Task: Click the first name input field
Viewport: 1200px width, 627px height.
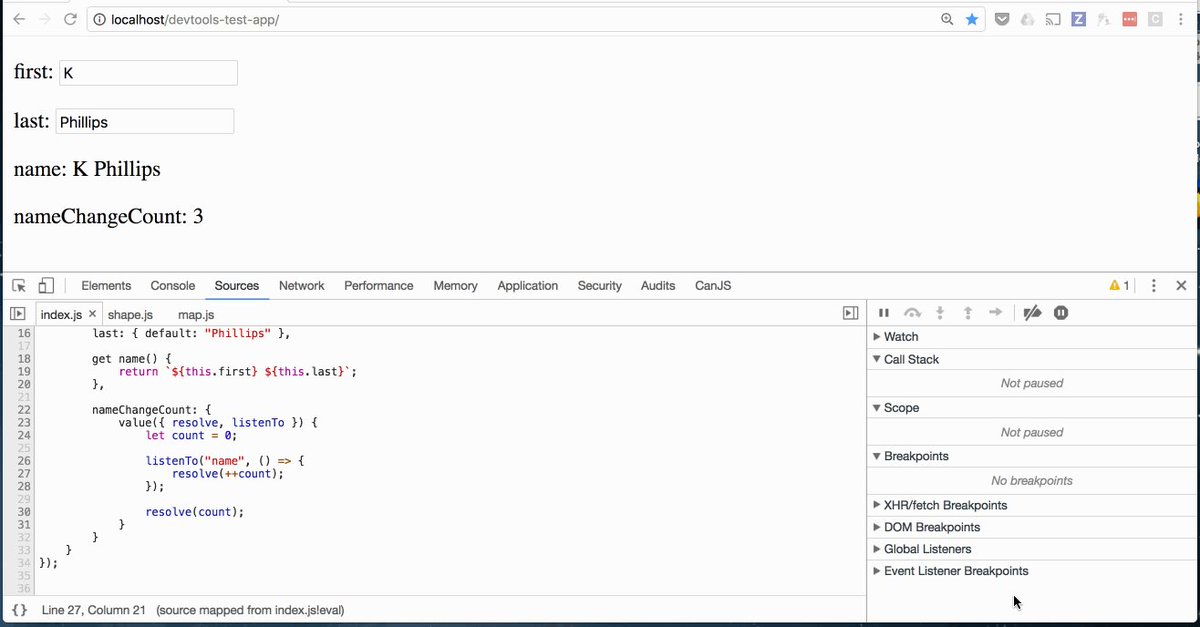Action: tap(149, 73)
